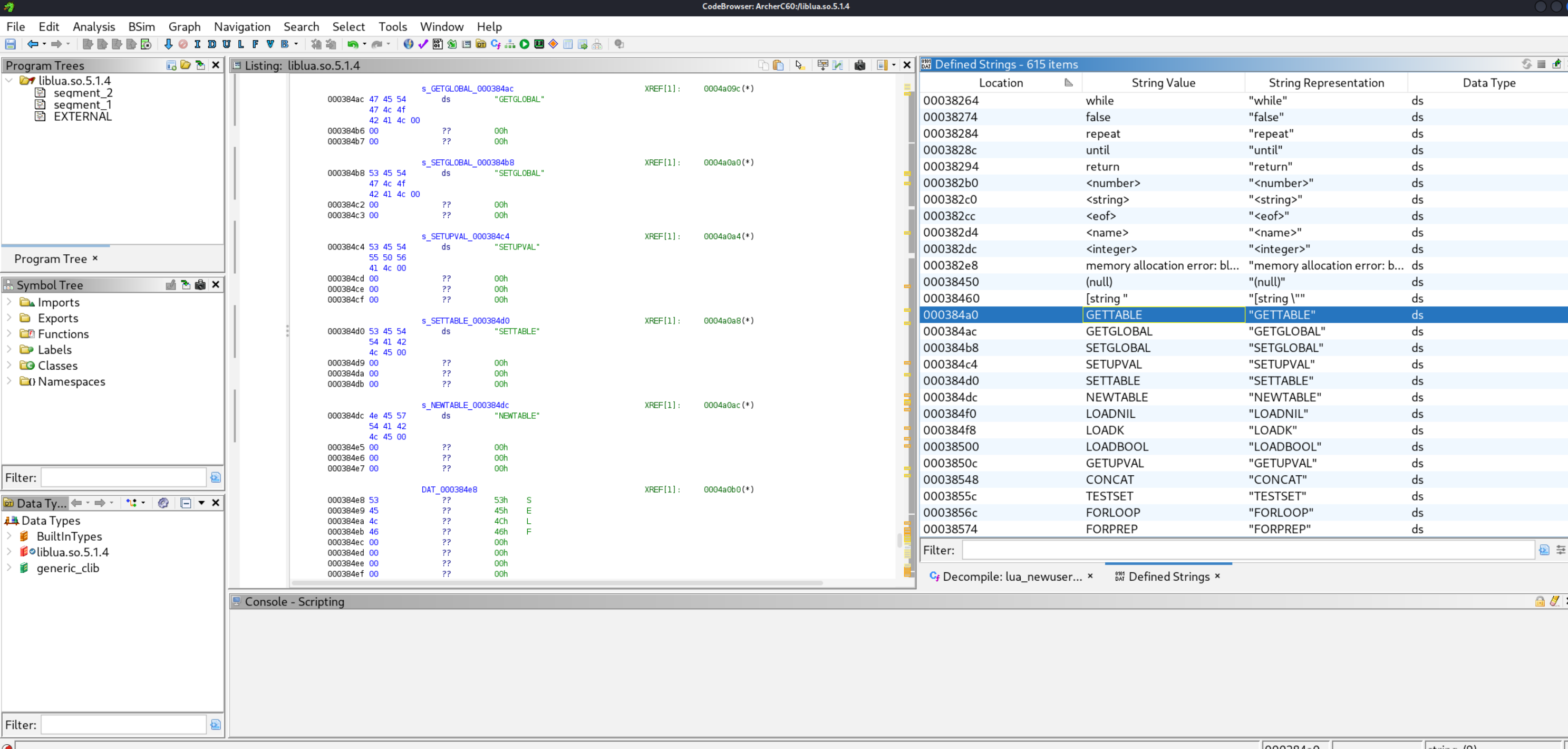Screen dimensions: 1568x749
Task: Click the Bytes viewer 0101 toolbar icon
Action: coord(437,44)
